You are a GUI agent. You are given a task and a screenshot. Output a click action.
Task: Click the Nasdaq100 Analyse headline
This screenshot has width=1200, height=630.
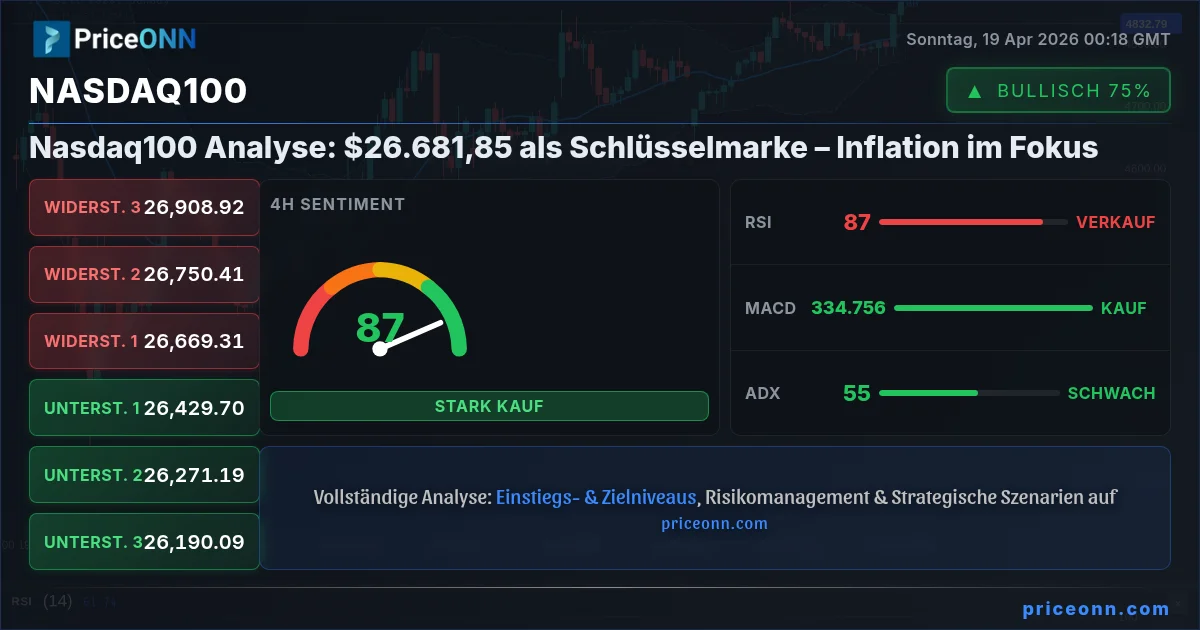coord(564,147)
